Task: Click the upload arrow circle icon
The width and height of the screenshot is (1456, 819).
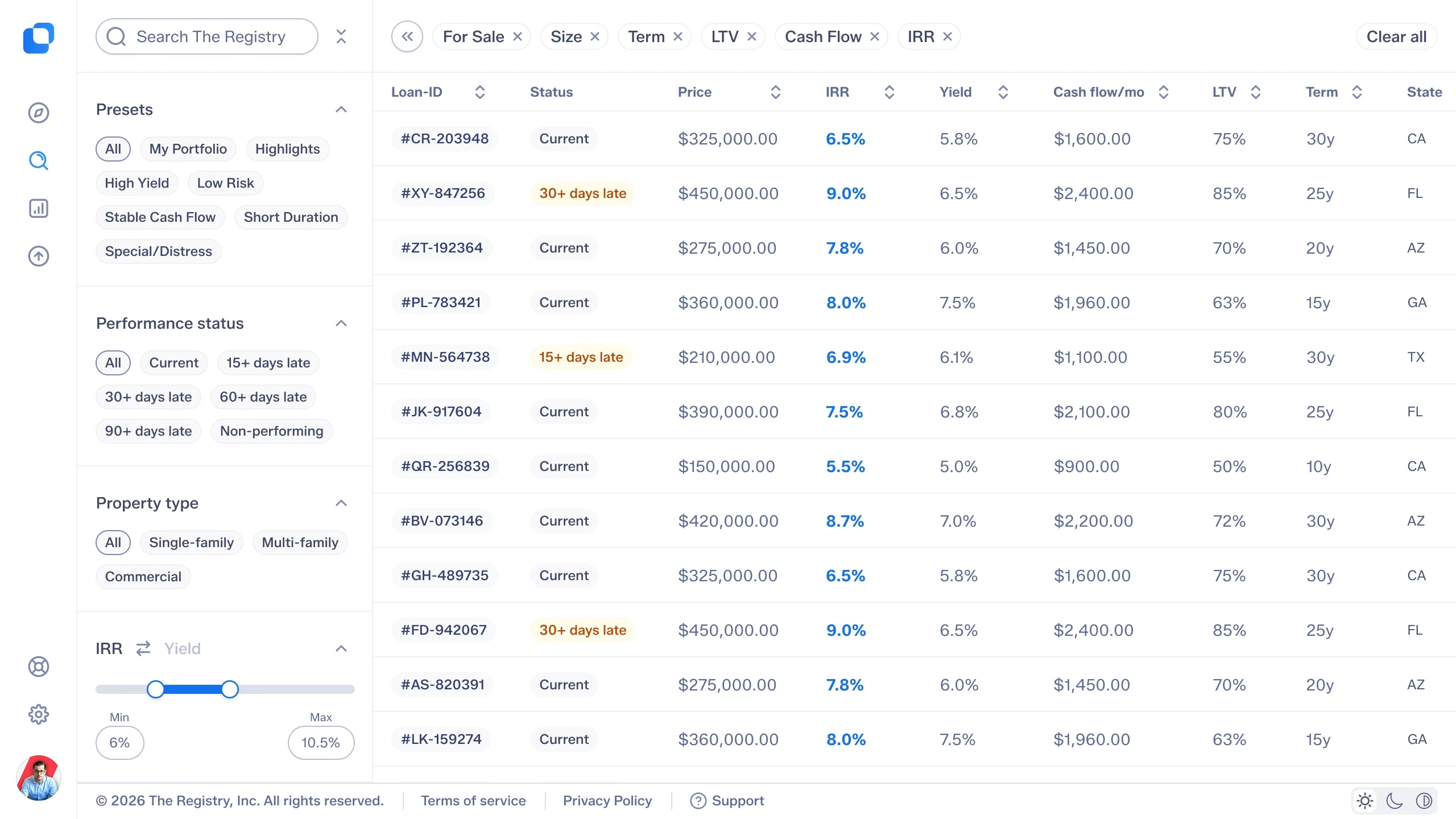Action: (x=39, y=256)
